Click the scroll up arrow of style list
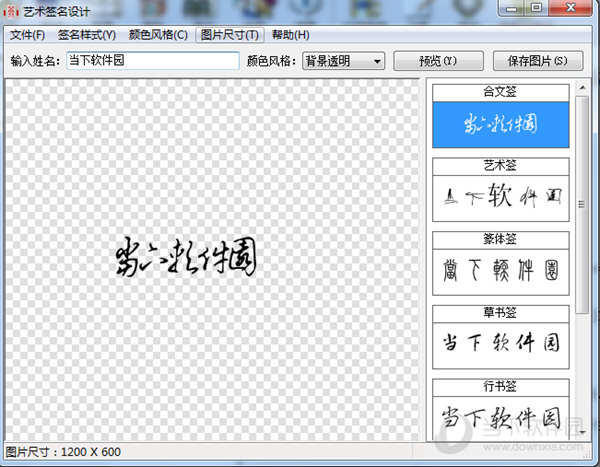This screenshot has width=600, height=467. click(583, 89)
